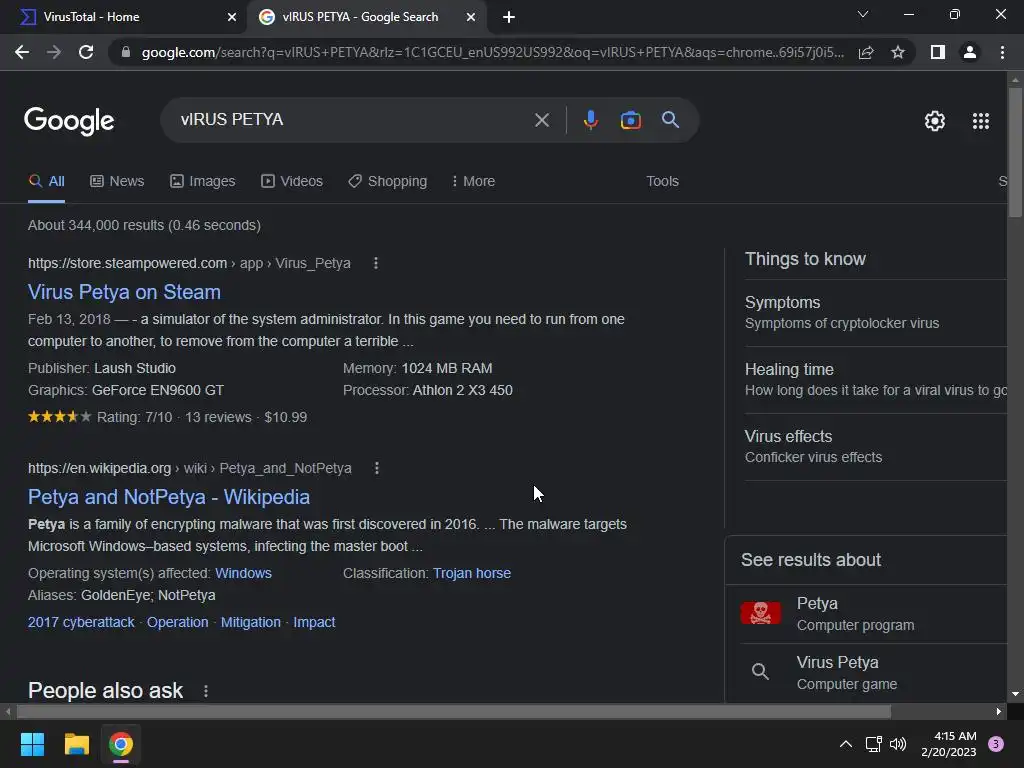Open Windows Start menu
The height and width of the screenshot is (768, 1024).
(x=32, y=744)
